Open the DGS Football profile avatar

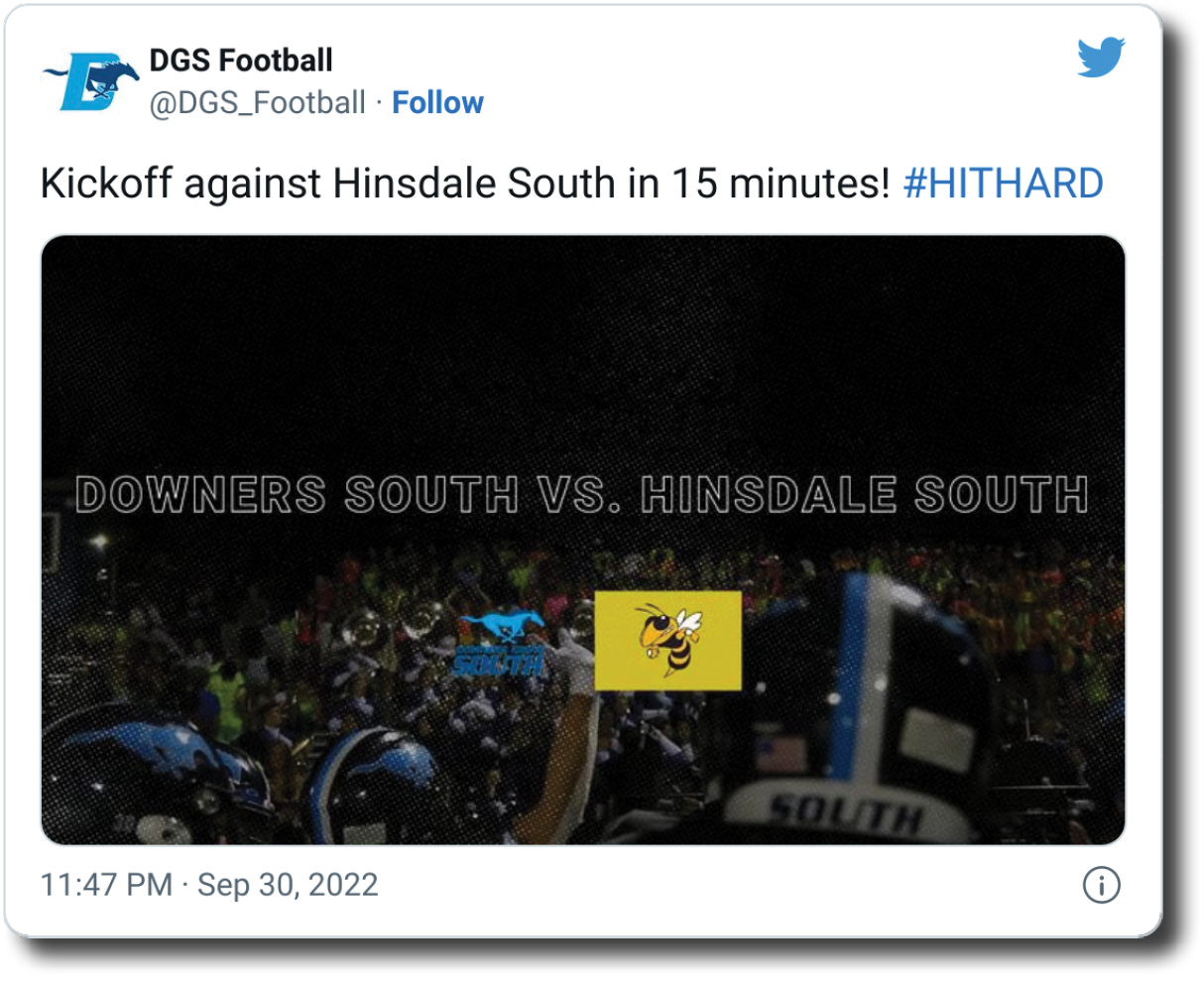tap(88, 81)
